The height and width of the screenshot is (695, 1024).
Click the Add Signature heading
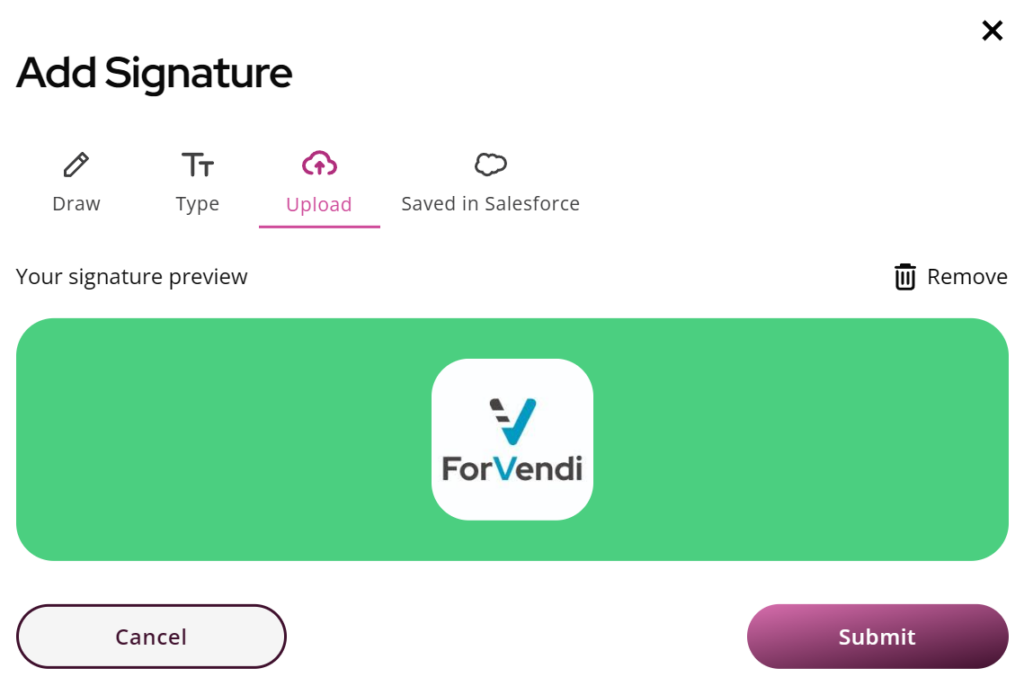tap(154, 73)
